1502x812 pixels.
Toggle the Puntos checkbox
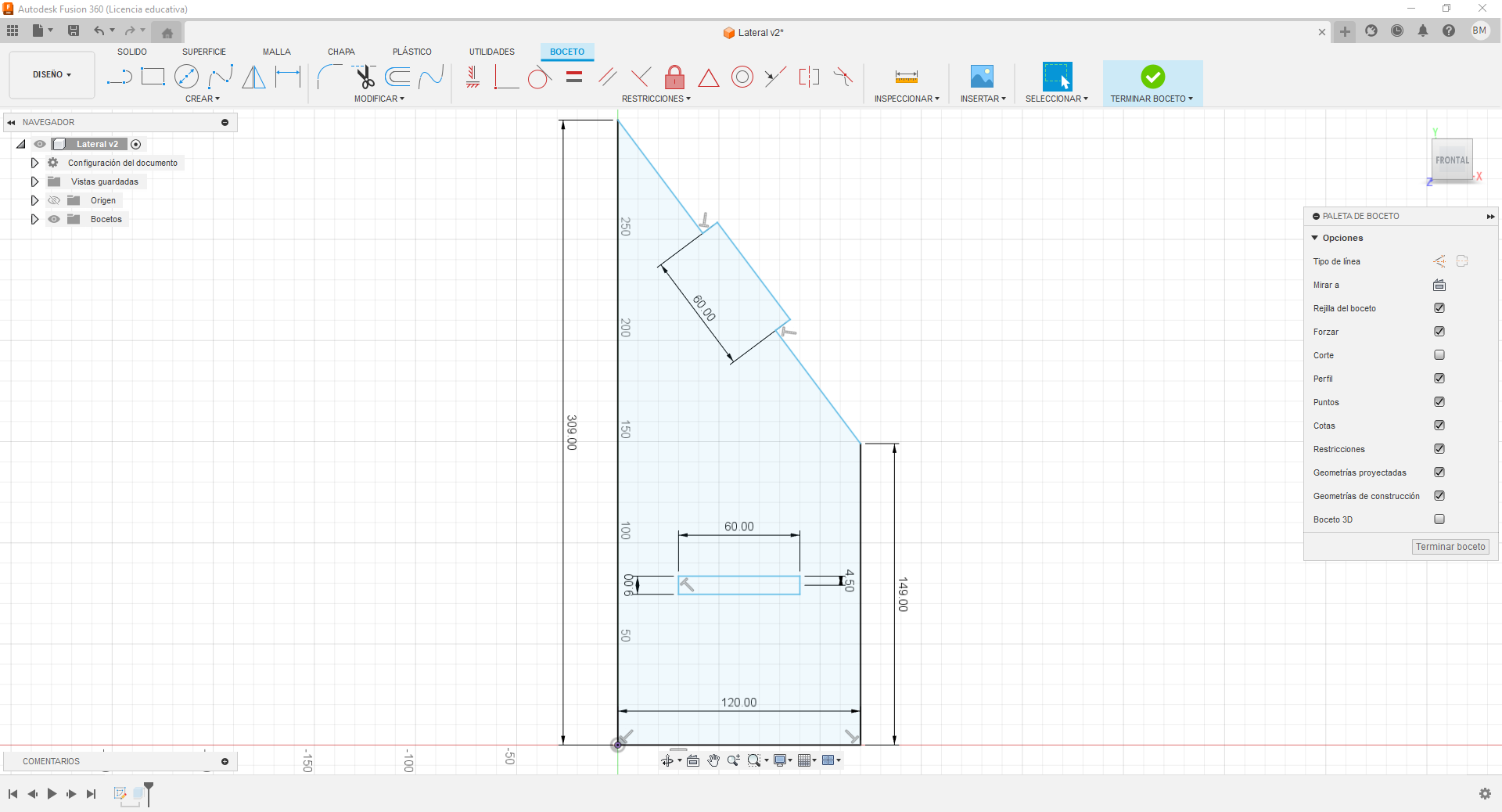[x=1439, y=402]
